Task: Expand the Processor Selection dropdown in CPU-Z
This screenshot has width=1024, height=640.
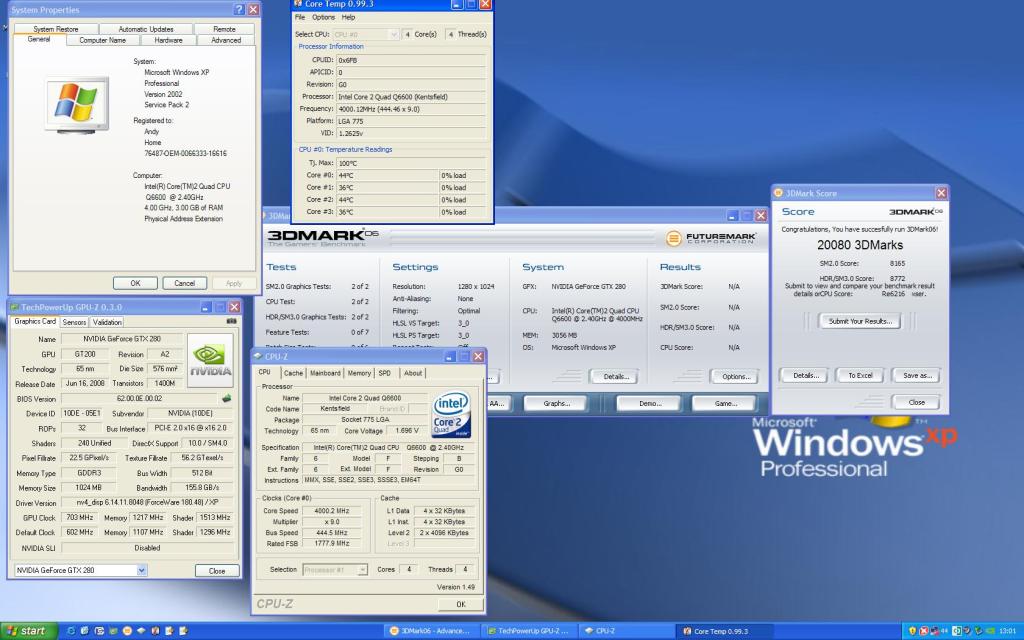Action: 361,569
